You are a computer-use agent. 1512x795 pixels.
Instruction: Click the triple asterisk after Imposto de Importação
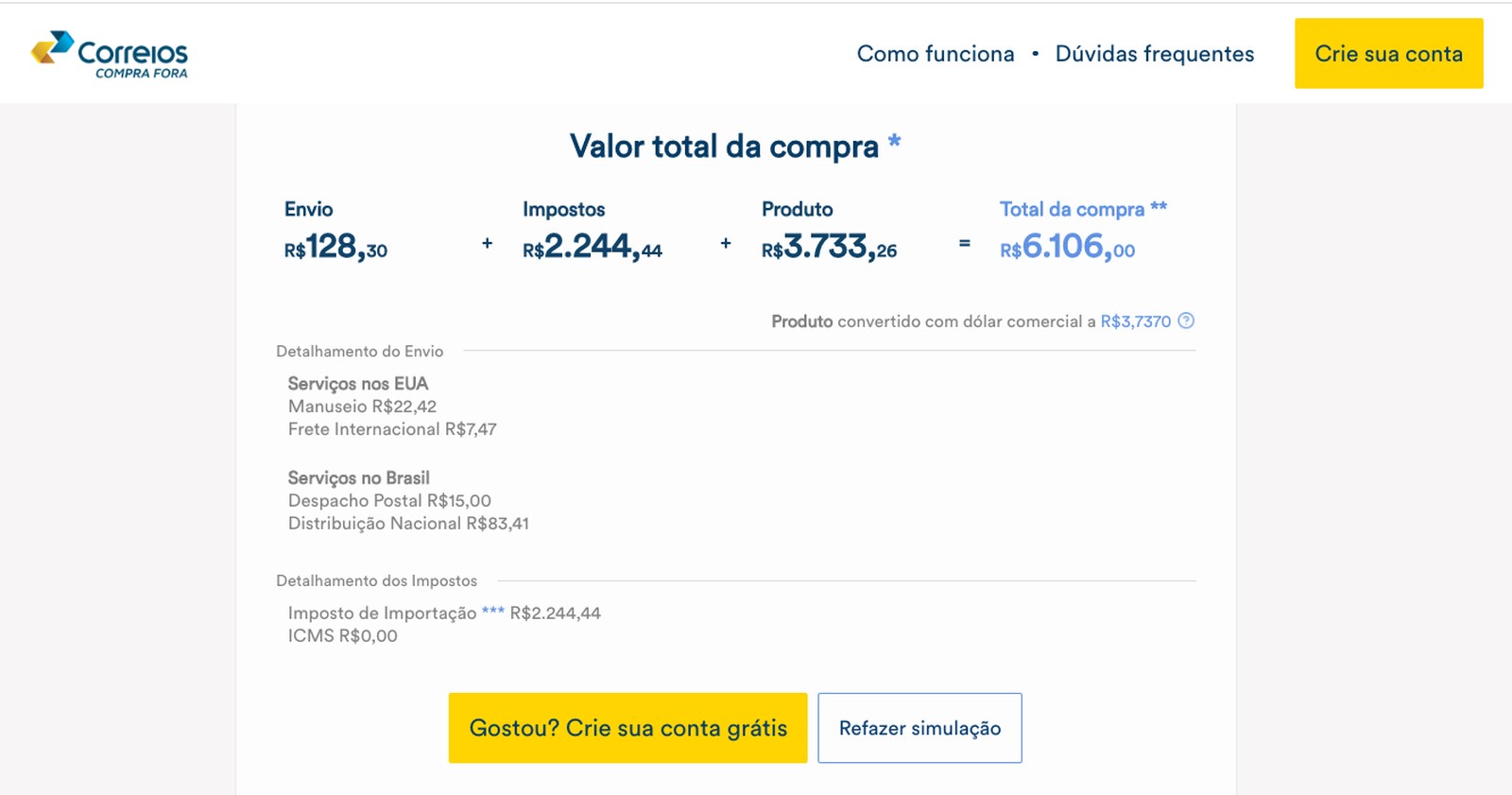tap(492, 612)
